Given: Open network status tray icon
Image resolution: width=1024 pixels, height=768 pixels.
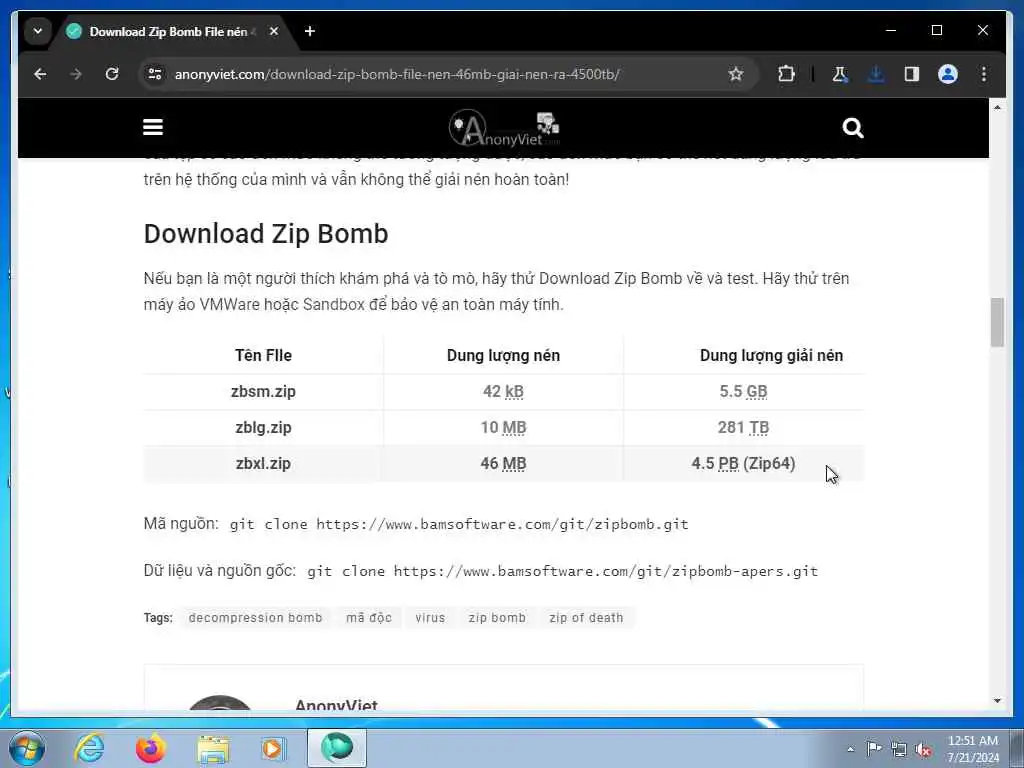Looking at the screenshot, I should point(899,749).
